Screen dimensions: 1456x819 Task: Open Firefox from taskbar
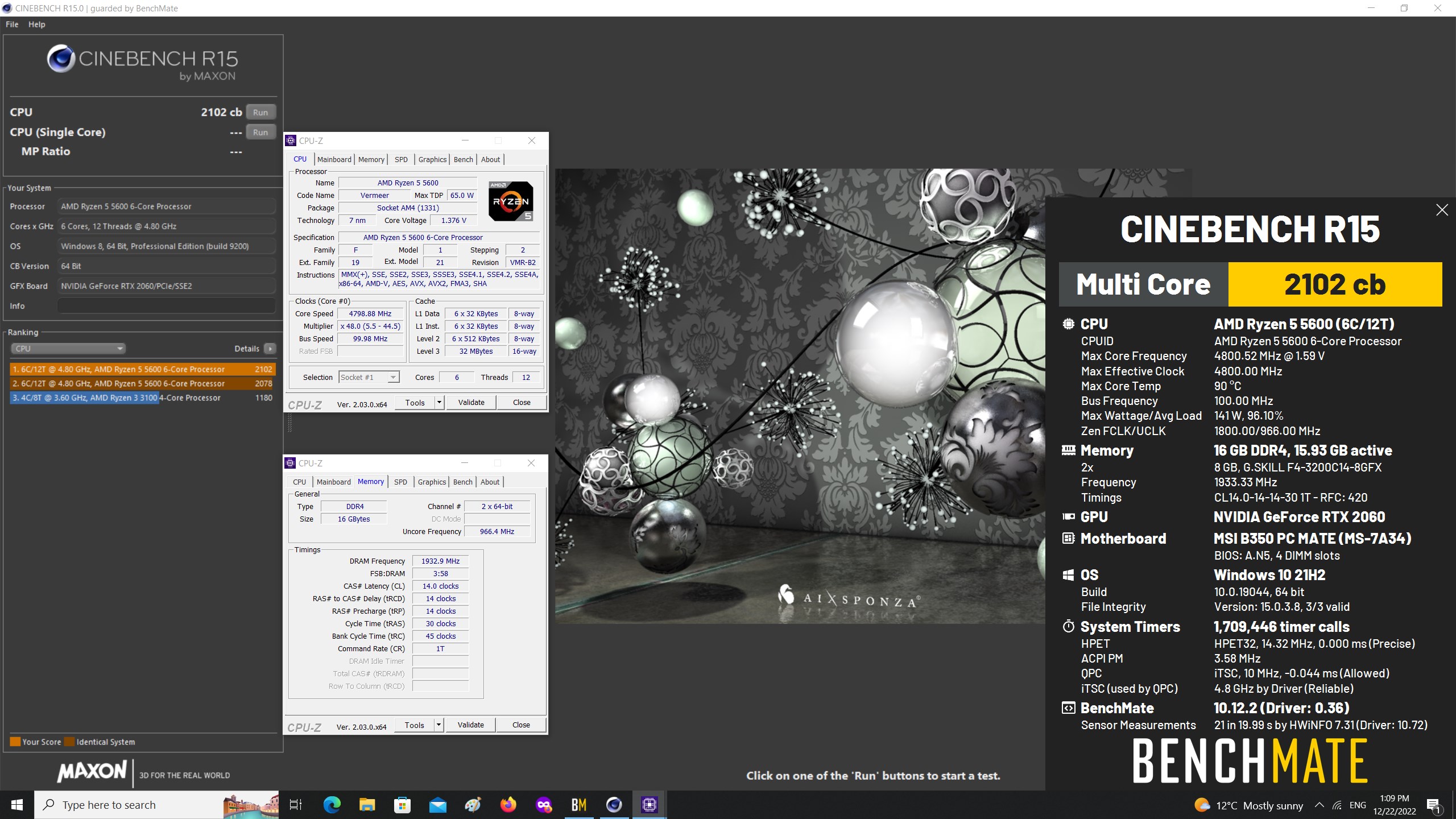pos(508,805)
